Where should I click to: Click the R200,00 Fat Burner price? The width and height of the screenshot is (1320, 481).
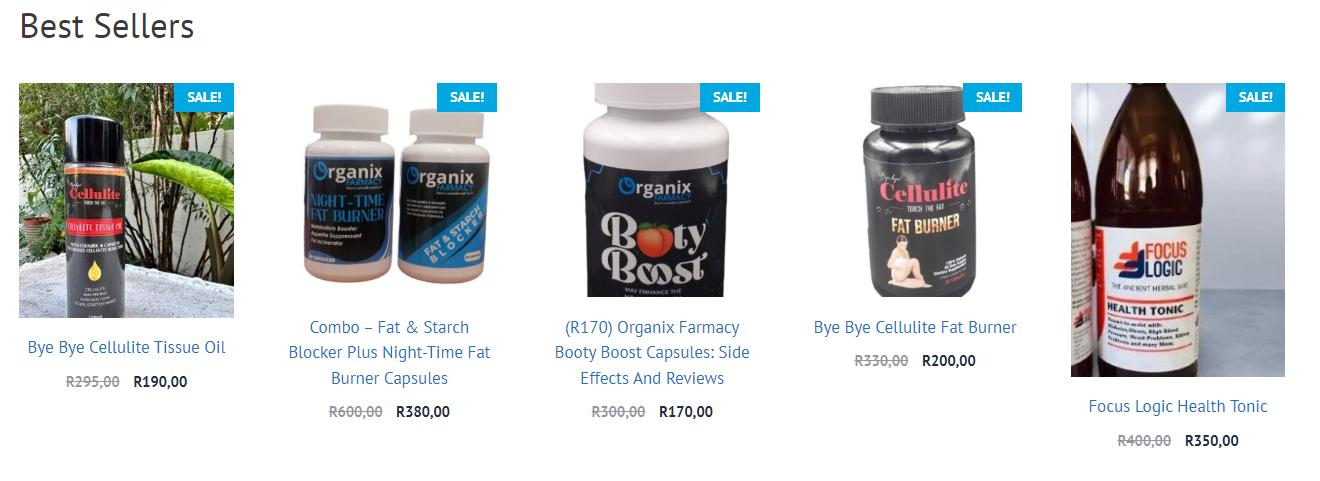coord(949,360)
